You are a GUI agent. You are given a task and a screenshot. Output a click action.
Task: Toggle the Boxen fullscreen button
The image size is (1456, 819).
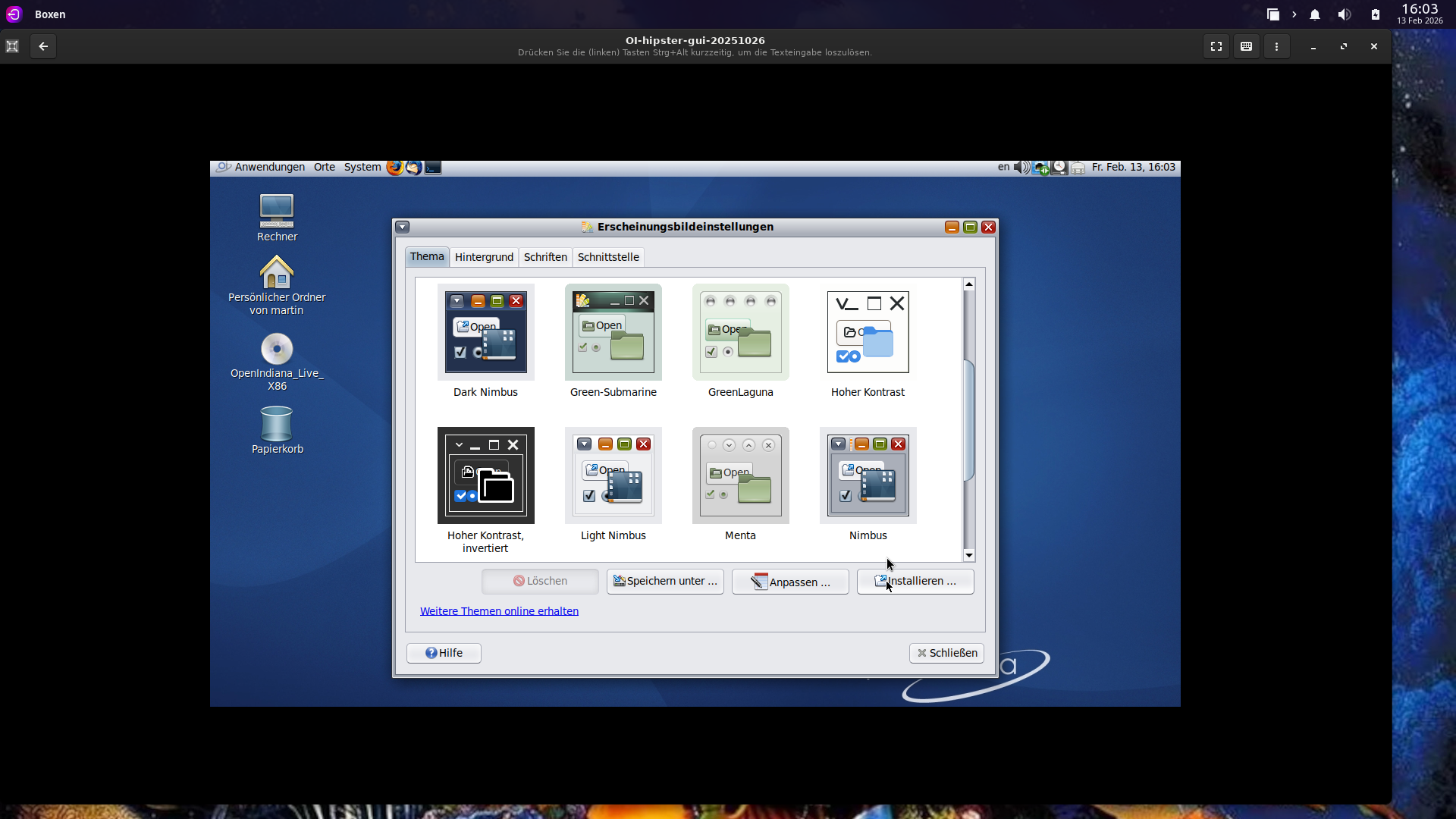(x=1216, y=46)
